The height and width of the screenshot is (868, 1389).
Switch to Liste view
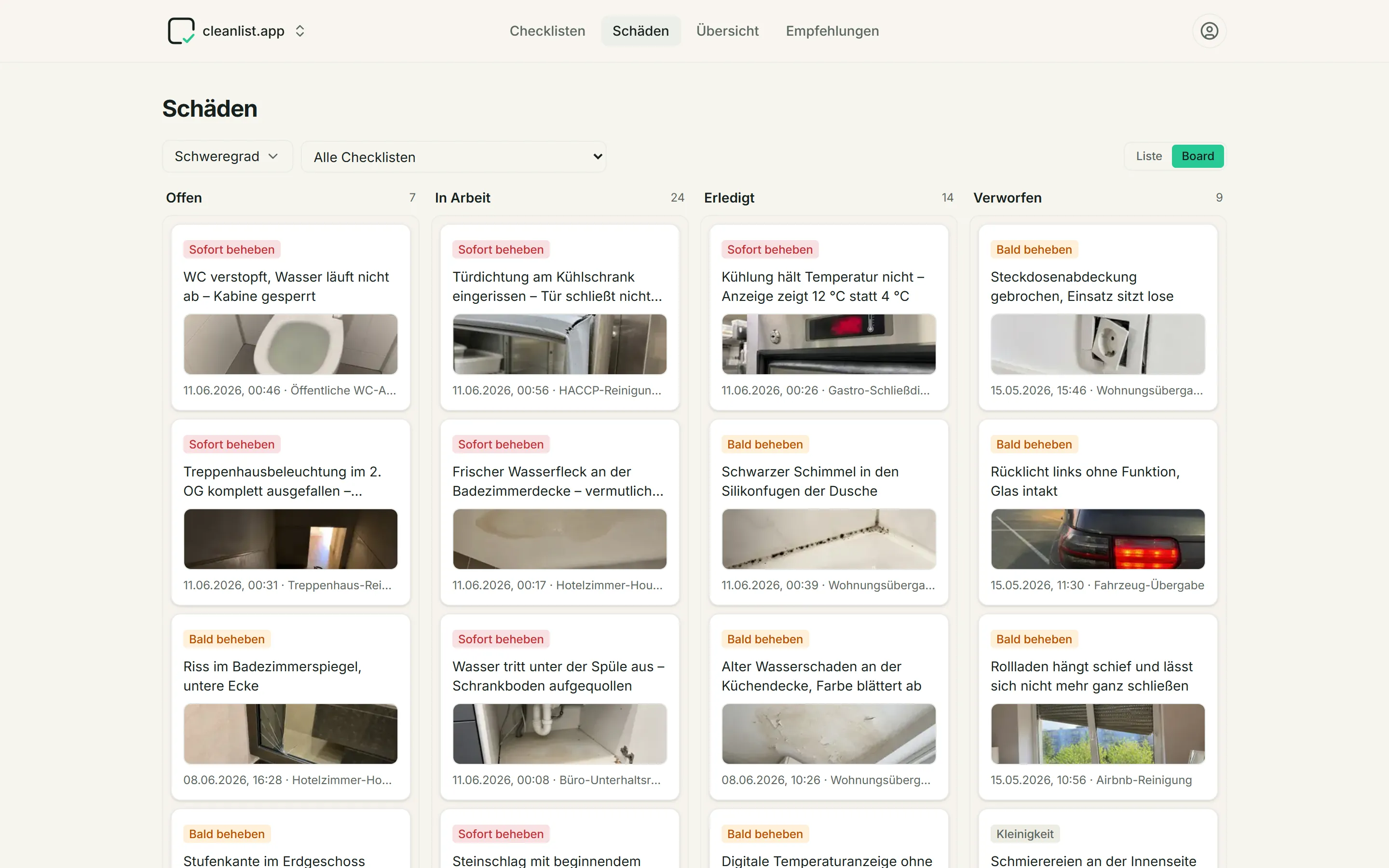point(1148,156)
